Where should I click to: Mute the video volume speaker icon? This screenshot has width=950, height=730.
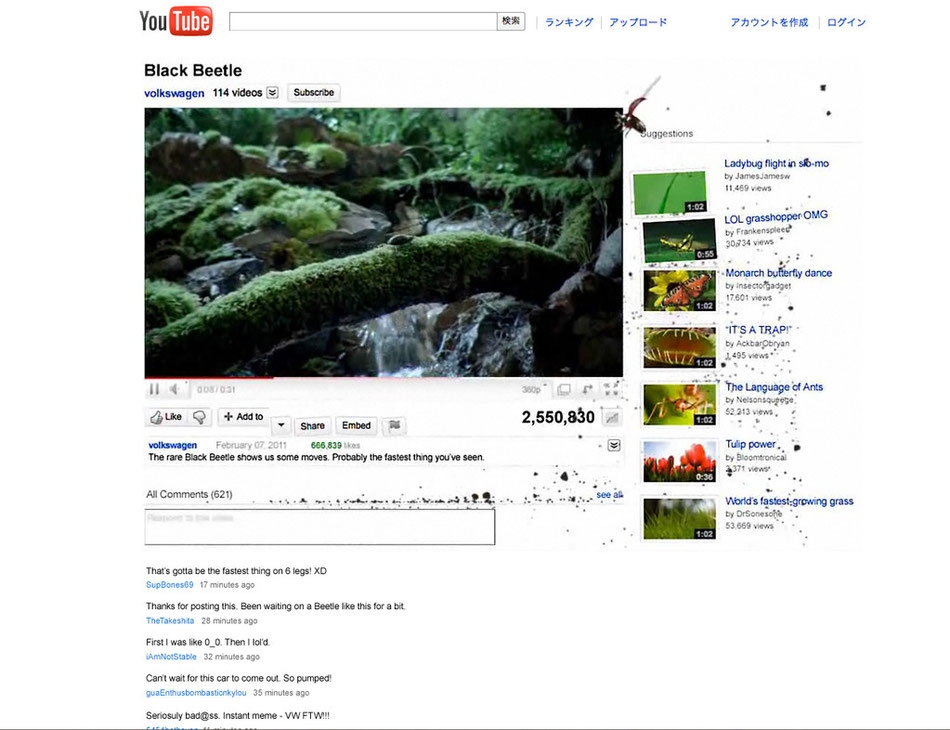tap(174, 389)
